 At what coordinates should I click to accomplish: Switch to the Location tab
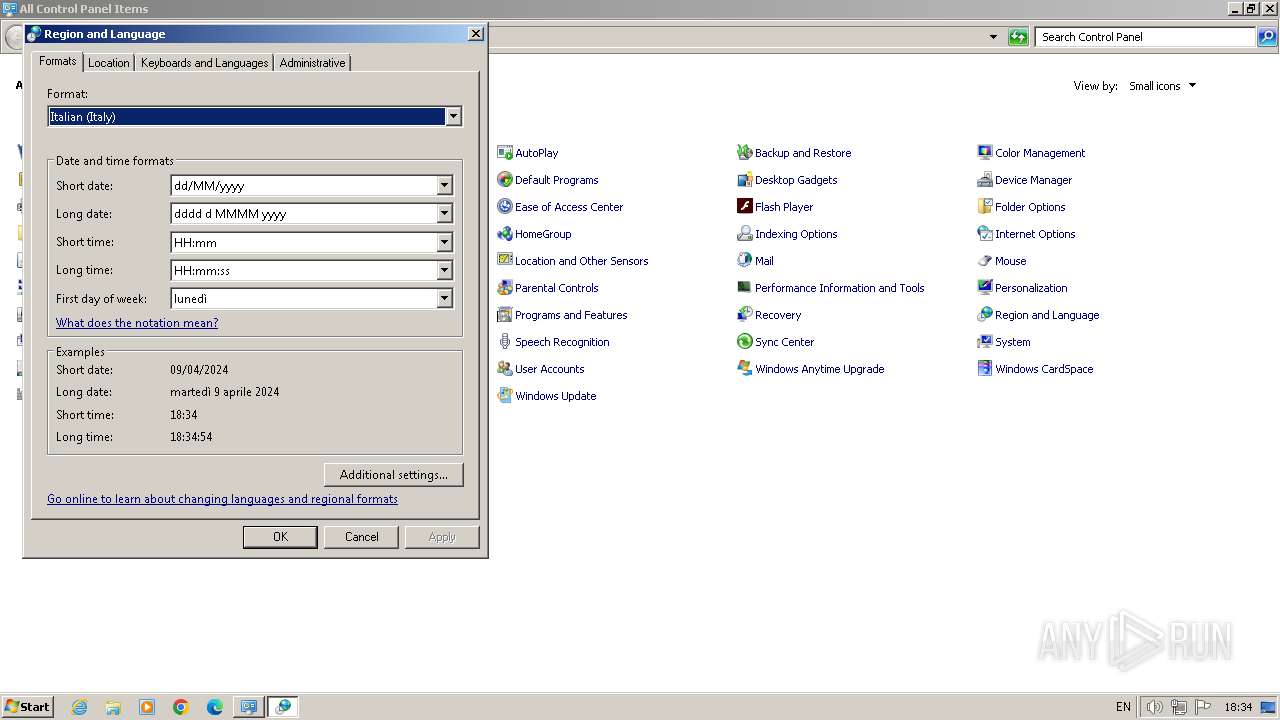[x=108, y=63]
